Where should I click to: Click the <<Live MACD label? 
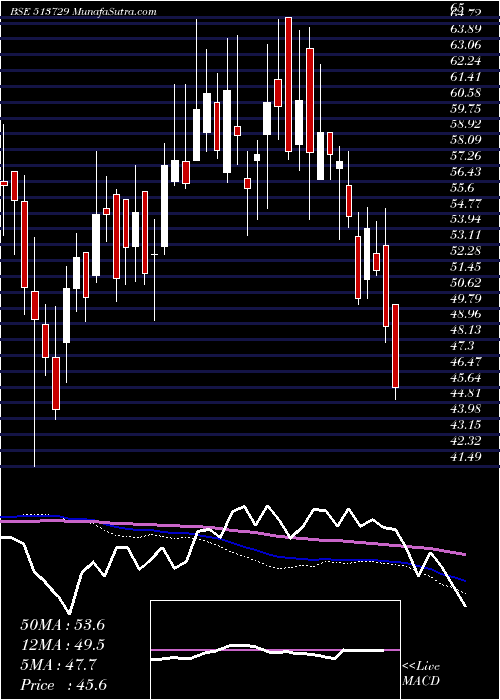[421, 674]
